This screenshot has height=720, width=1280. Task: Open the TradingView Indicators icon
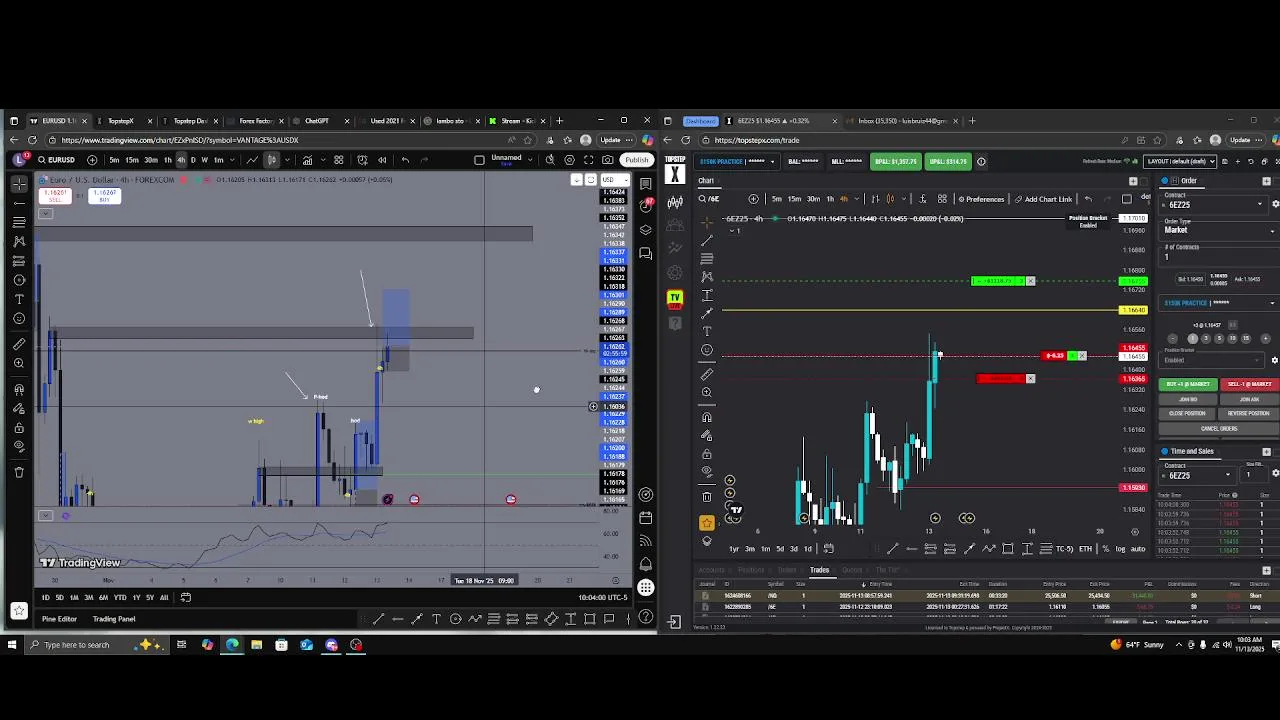(x=308, y=160)
